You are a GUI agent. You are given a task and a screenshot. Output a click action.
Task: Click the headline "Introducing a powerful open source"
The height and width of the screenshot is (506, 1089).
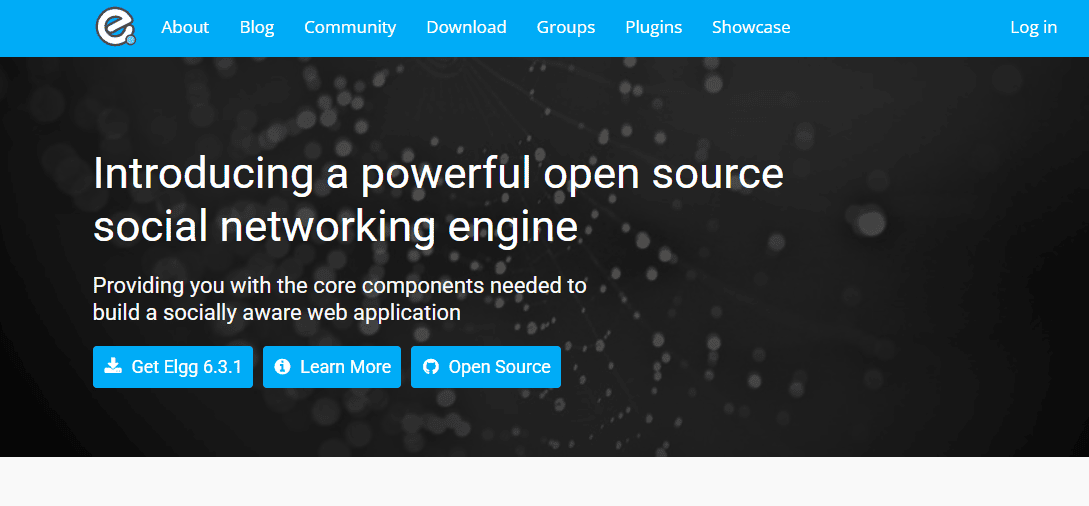click(438, 175)
